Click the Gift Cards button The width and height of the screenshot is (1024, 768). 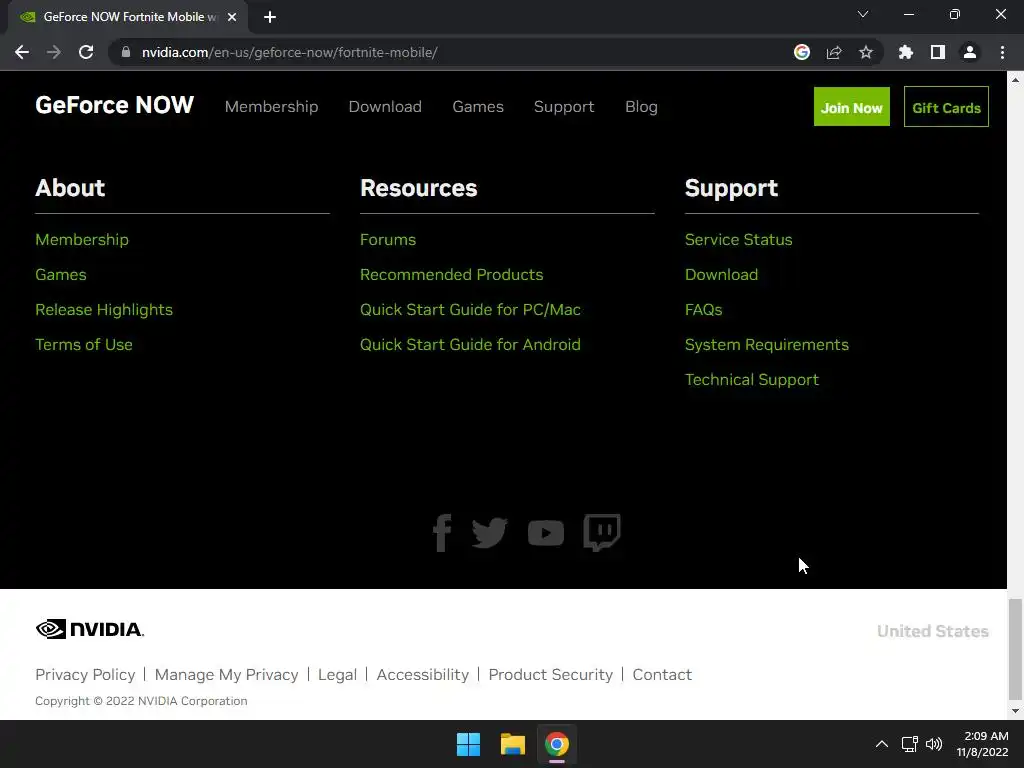946,106
